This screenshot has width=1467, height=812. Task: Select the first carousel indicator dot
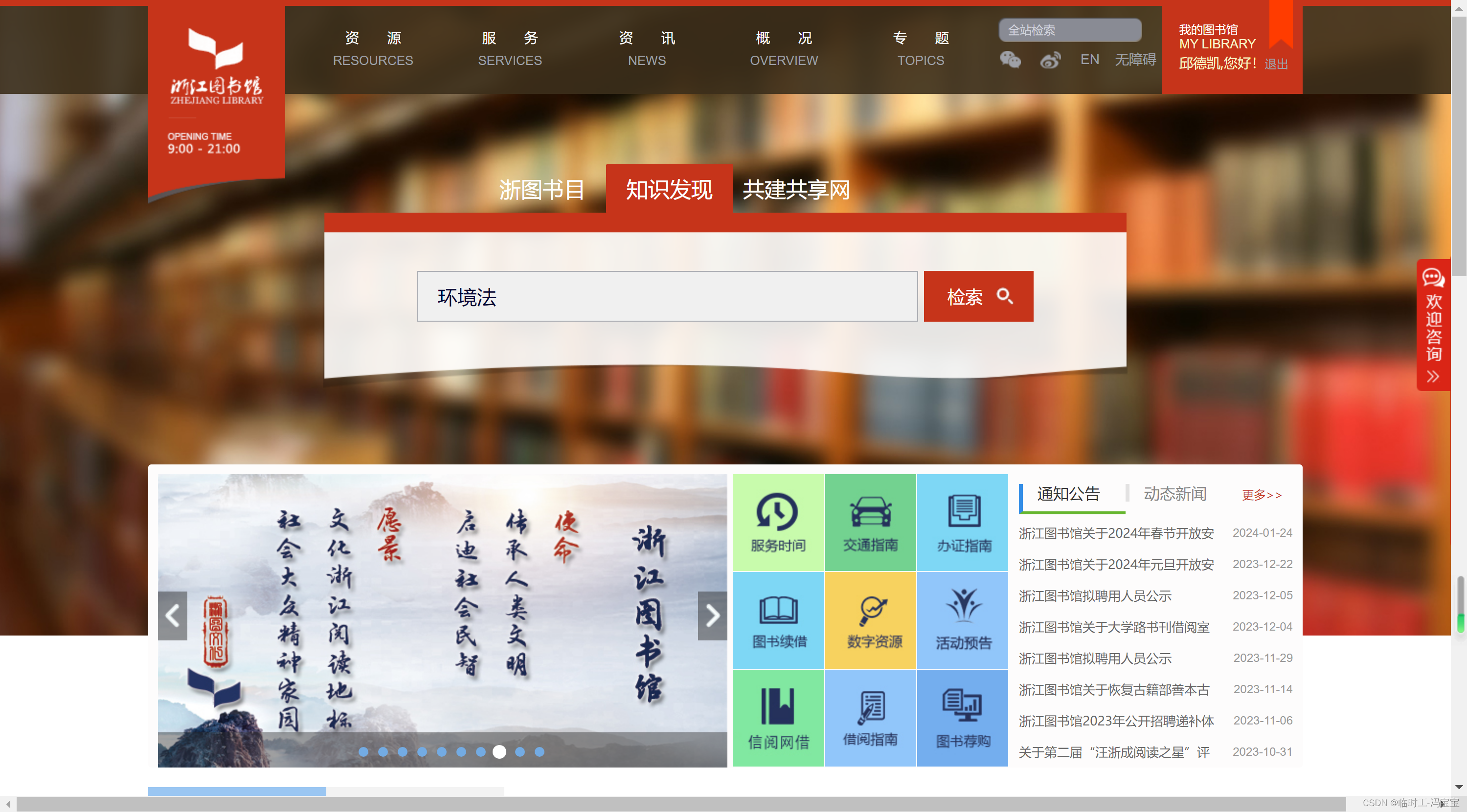coord(363,752)
